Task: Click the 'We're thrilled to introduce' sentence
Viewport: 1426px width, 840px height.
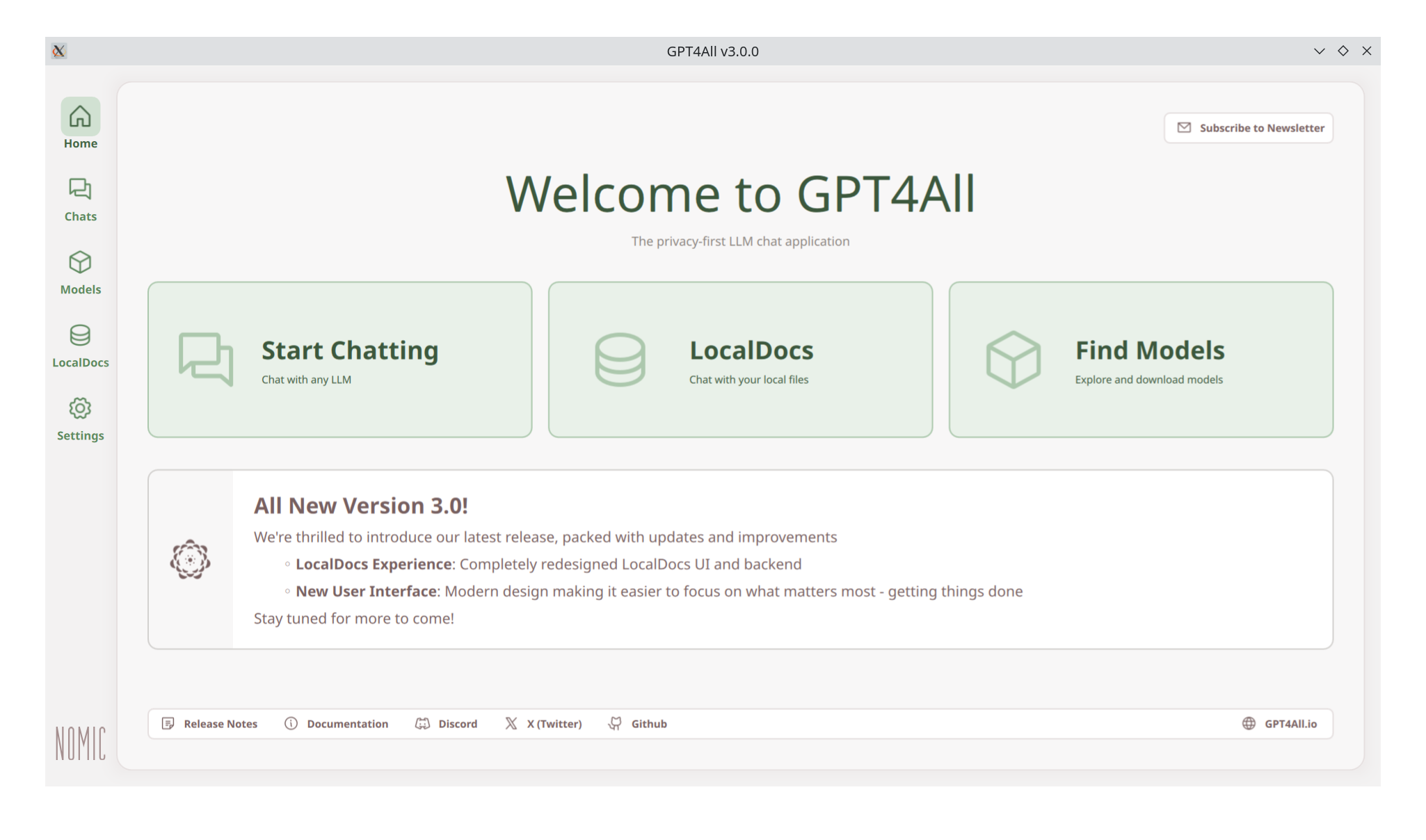Action: [545, 537]
